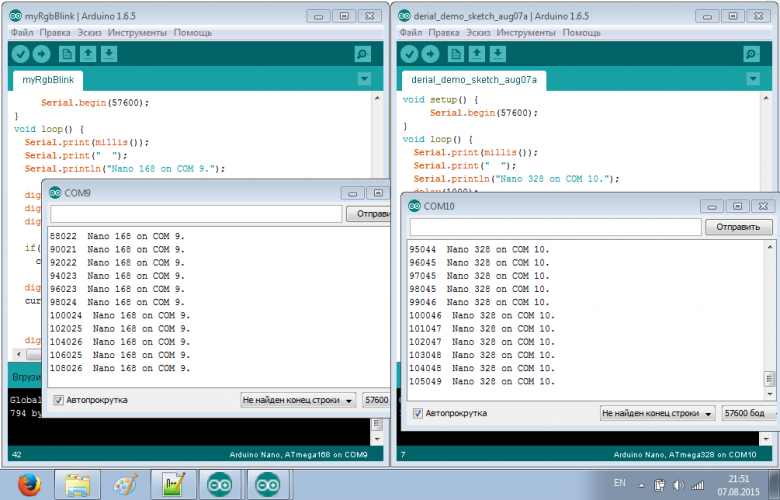Open Paint from the taskbar
780x500 pixels.
point(125,484)
